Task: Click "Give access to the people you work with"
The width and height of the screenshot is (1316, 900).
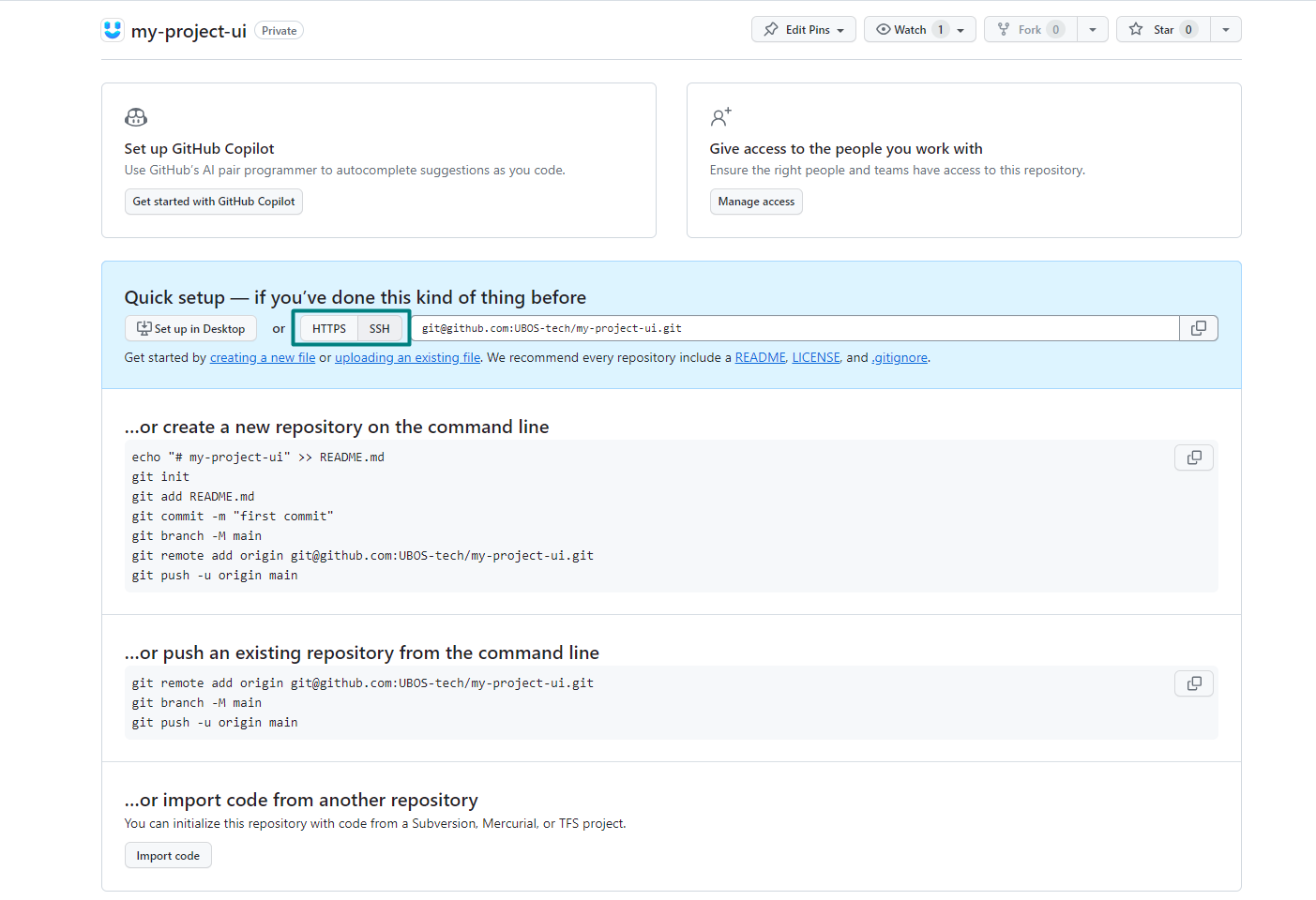Action: point(846,148)
